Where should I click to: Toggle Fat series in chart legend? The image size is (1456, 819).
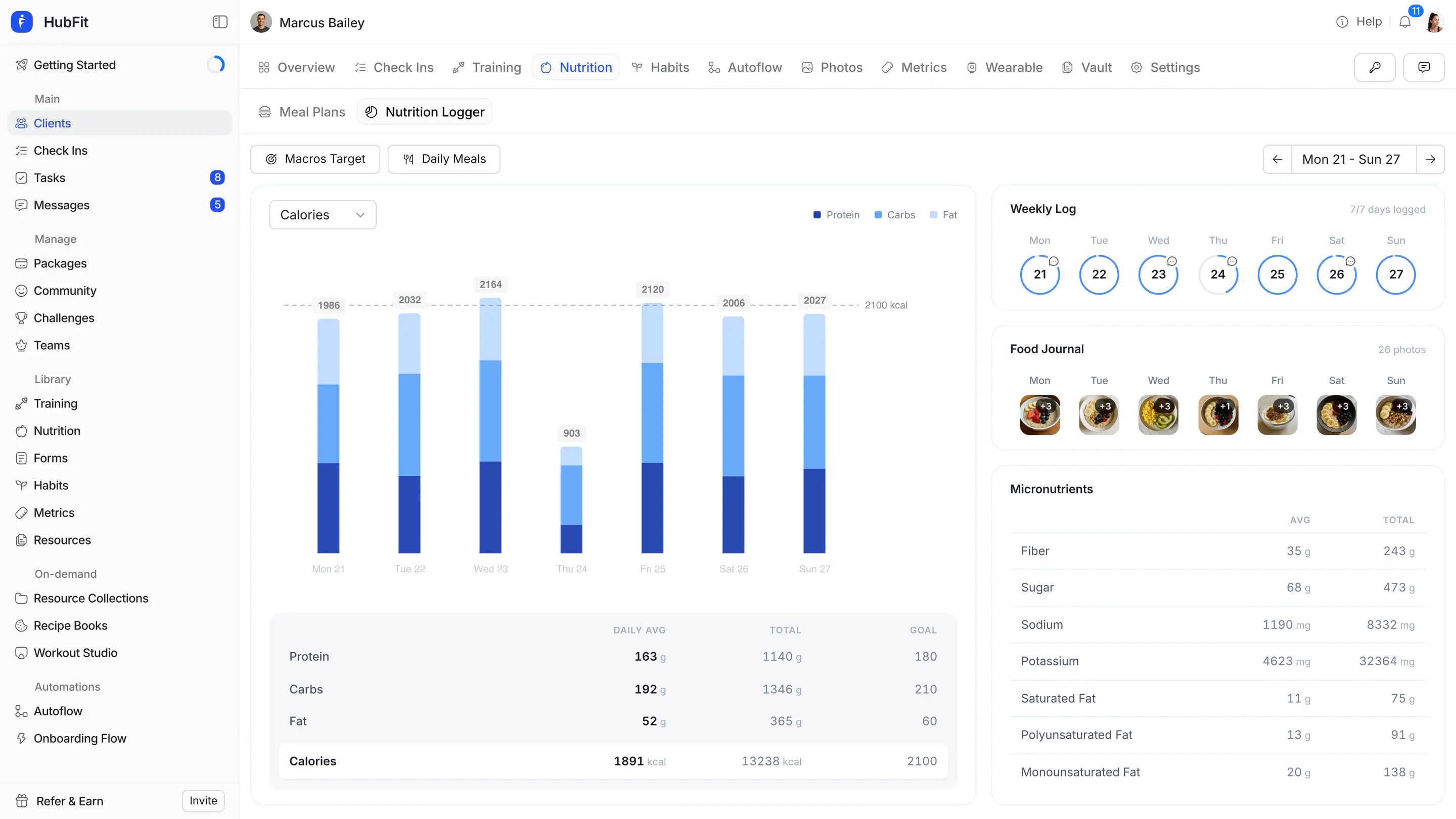tap(943, 215)
